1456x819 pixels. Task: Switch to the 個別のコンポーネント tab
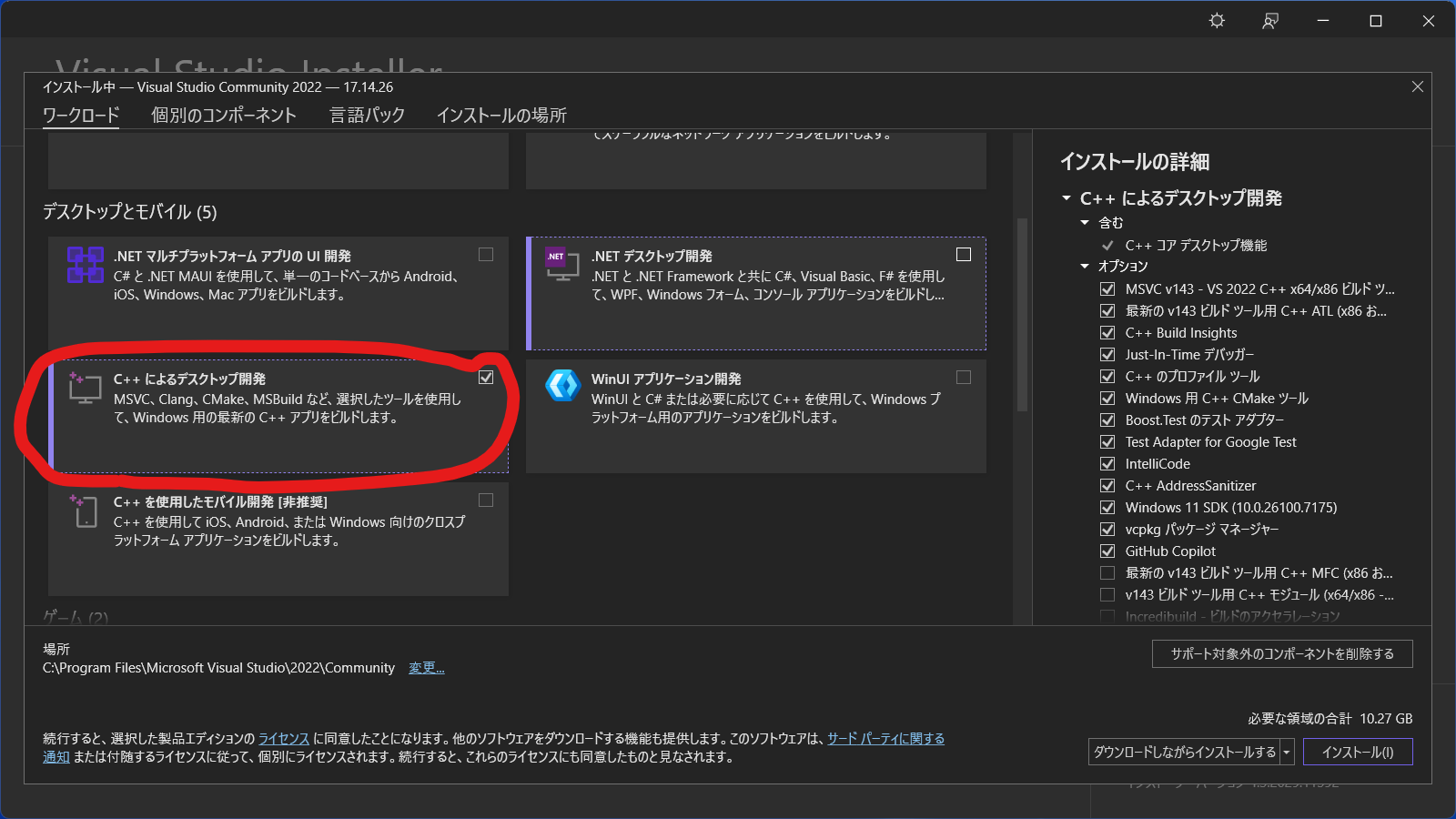click(224, 116)
